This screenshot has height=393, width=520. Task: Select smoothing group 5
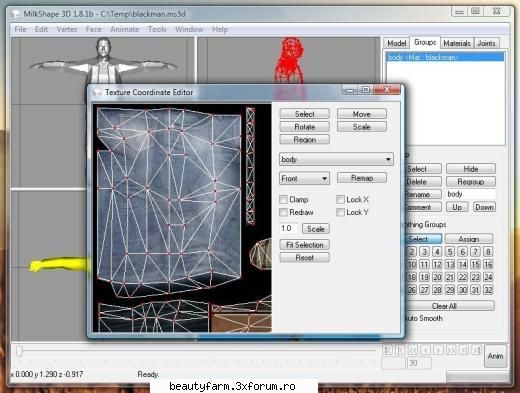click(450, 252)
